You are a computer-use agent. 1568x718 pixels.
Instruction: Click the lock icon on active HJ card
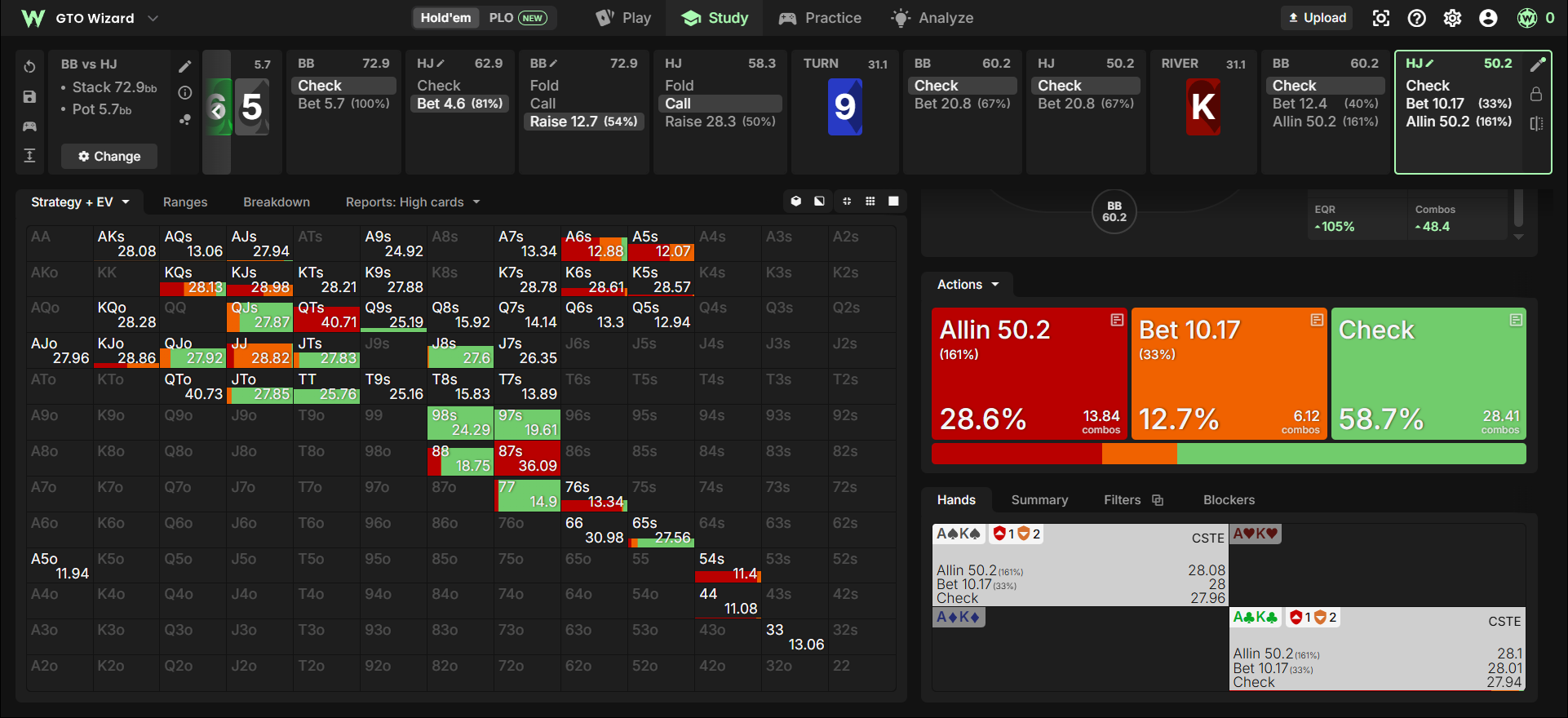(1536, 94)
